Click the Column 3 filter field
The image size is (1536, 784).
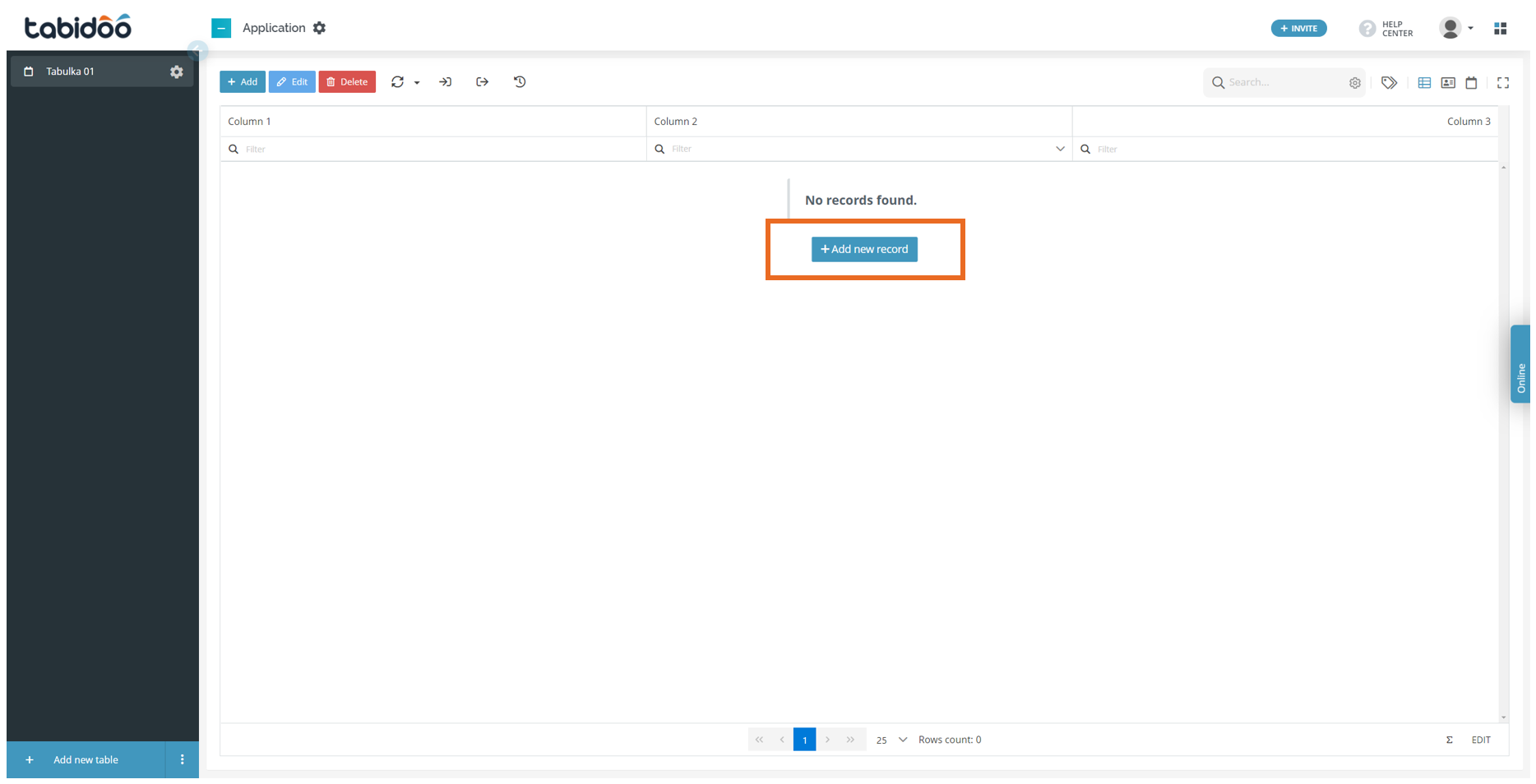click(1285, 149)
